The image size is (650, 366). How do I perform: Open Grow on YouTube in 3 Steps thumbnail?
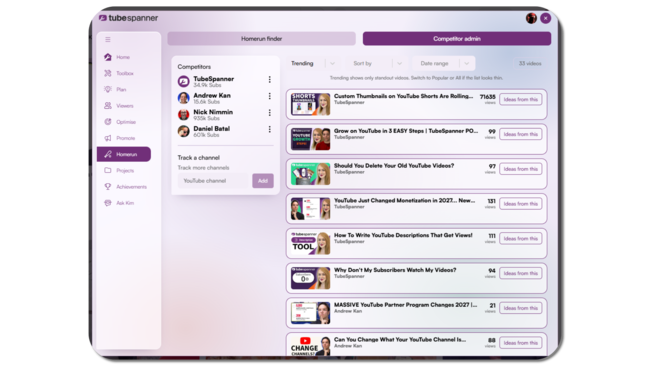pos(310,139)
